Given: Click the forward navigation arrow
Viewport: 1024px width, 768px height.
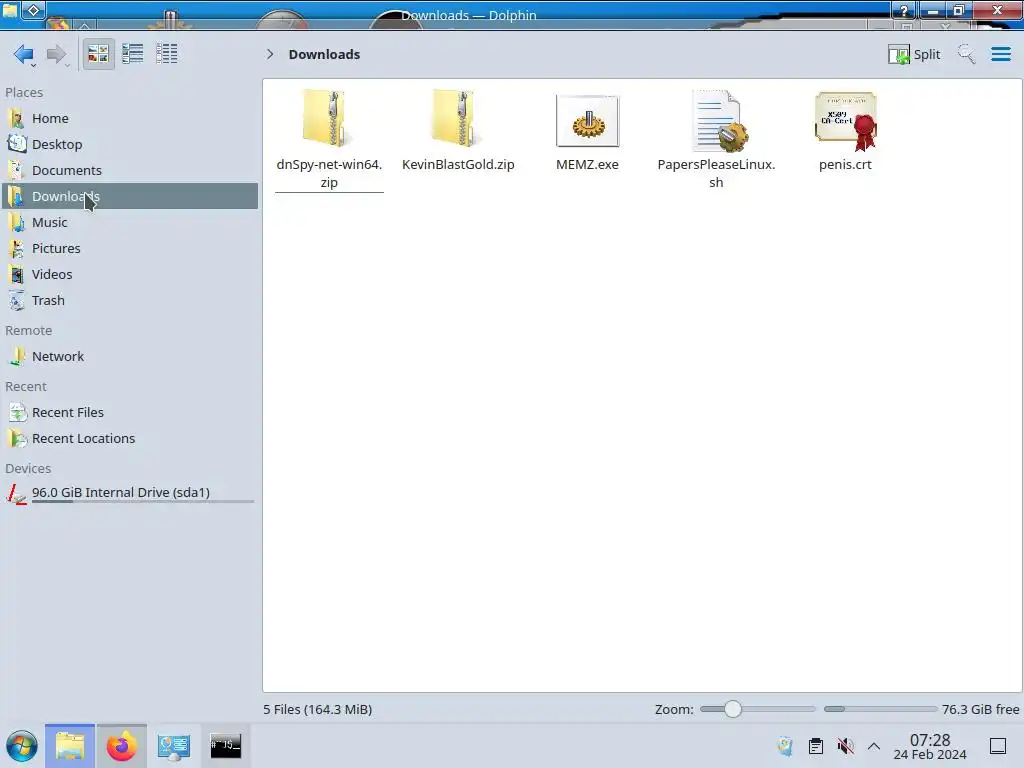Looking at the screenshot, I should [56, 54].
